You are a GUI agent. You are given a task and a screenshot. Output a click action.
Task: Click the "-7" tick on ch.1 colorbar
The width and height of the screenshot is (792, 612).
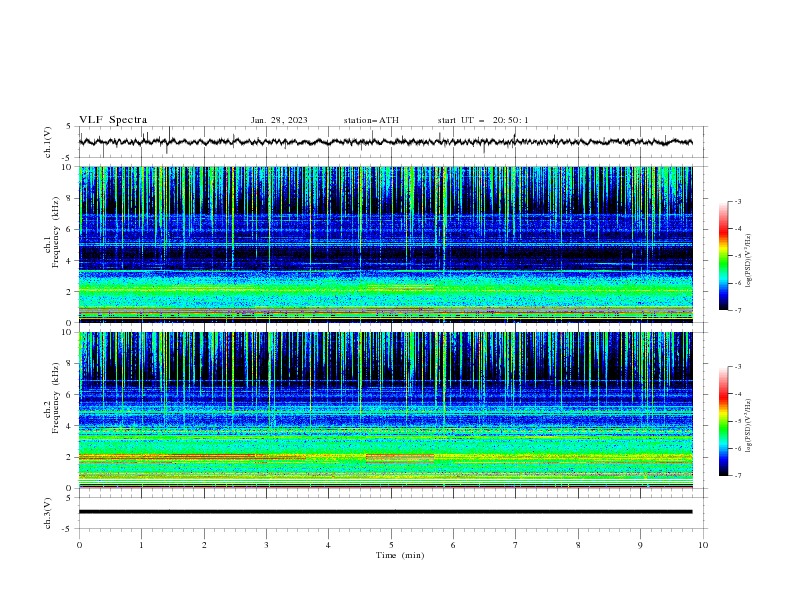coord(737,310)
